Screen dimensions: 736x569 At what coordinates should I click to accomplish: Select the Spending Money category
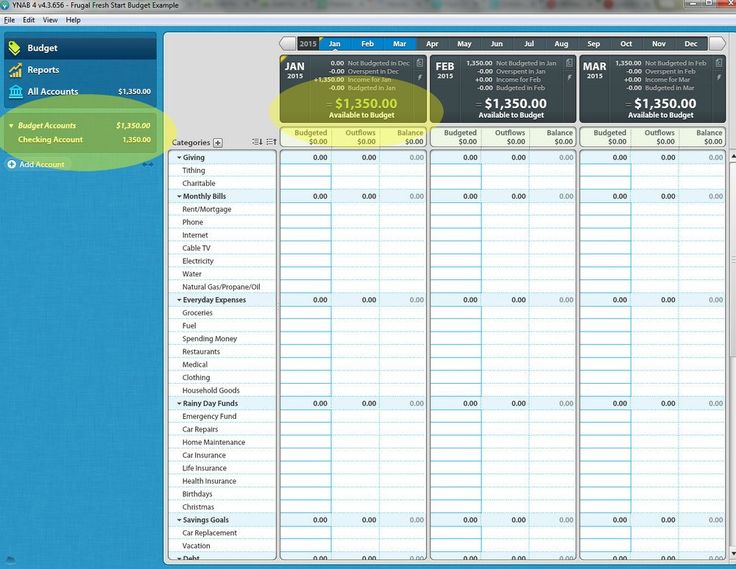click(209, 339)
